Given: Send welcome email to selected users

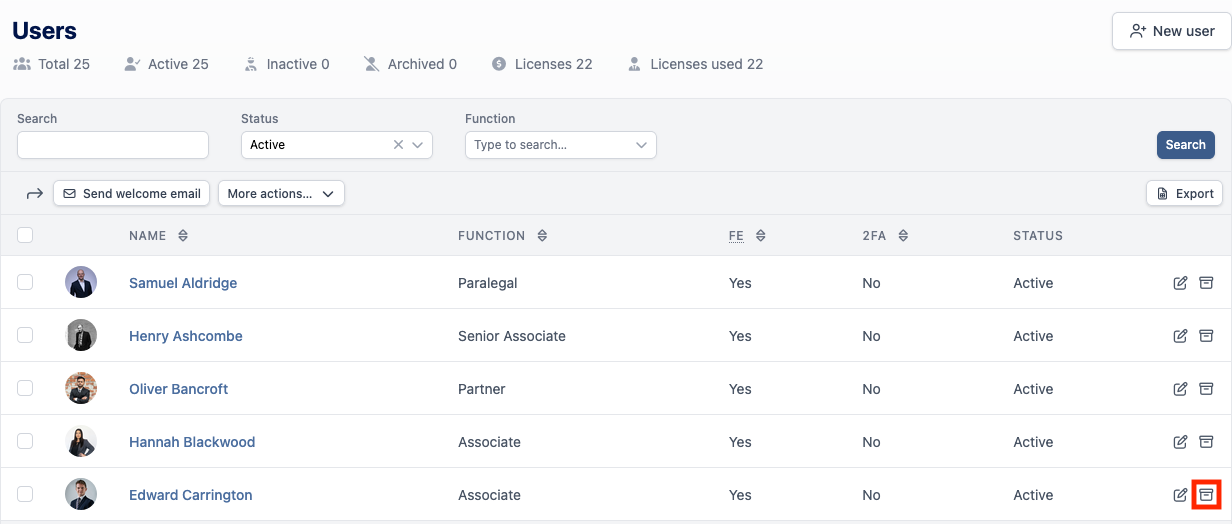Looking at the screenshot, I should (x=131, y=194).
